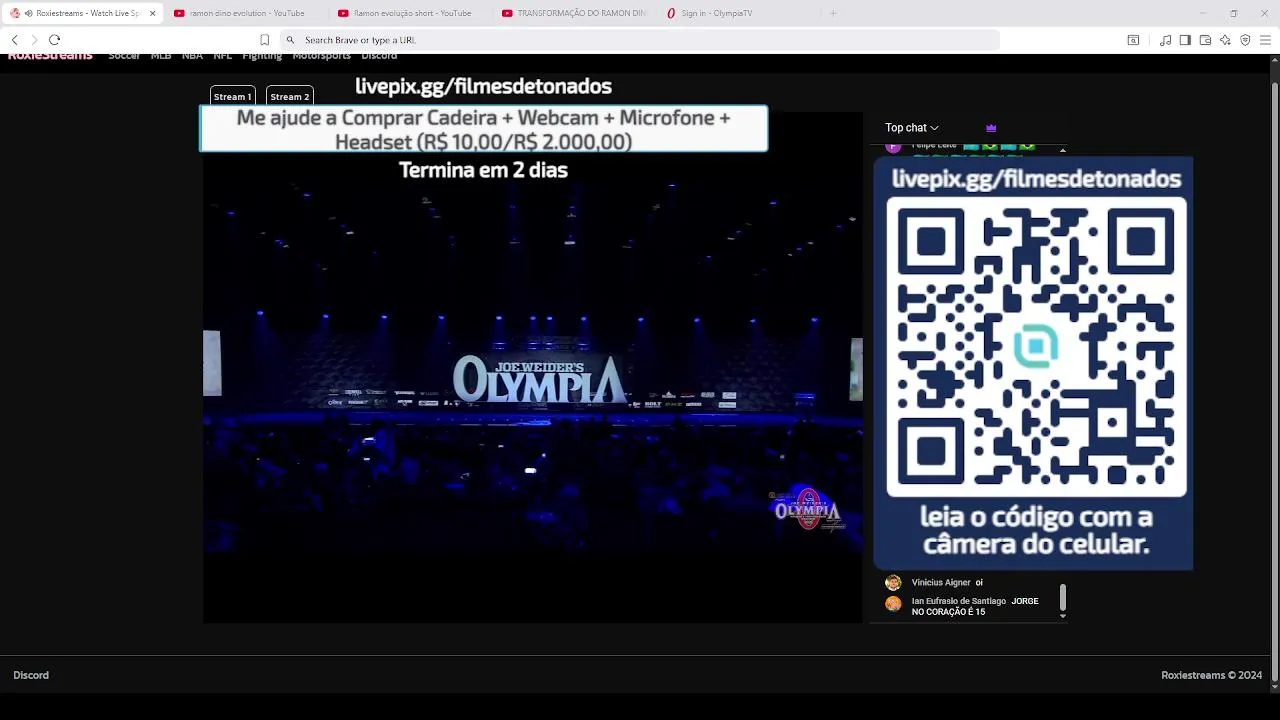
Task: Click 'leia o código com a câmera' caption
Action: pos(1035,531)
